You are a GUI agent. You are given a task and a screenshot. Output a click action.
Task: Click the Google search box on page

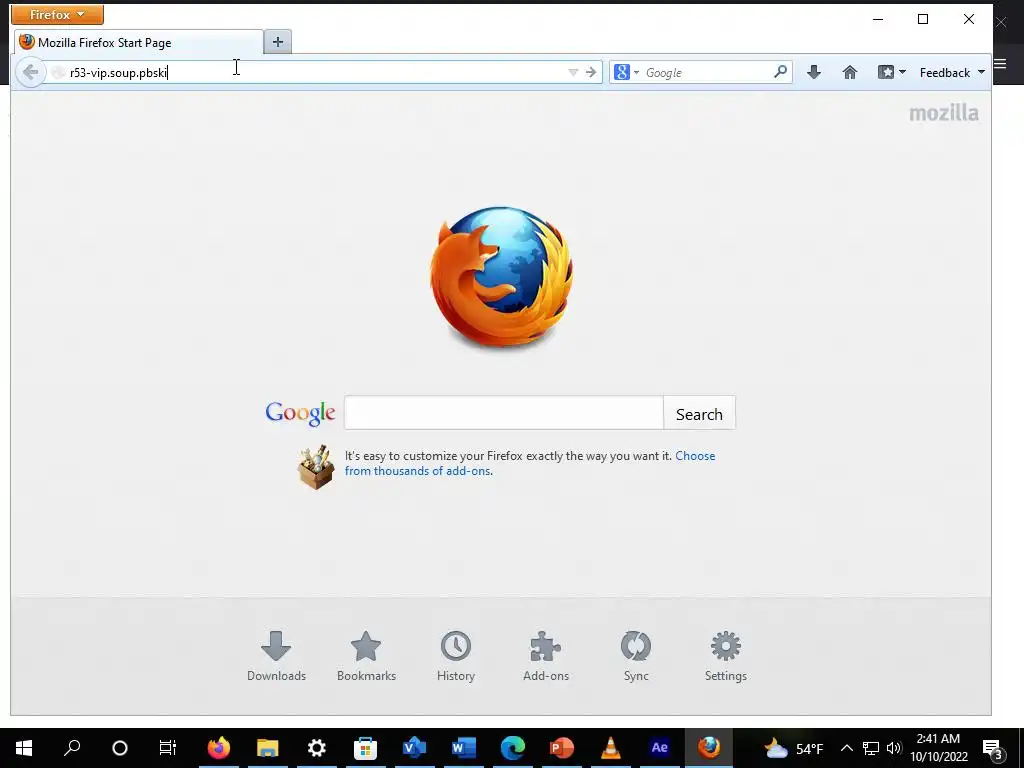coord(504,413)
